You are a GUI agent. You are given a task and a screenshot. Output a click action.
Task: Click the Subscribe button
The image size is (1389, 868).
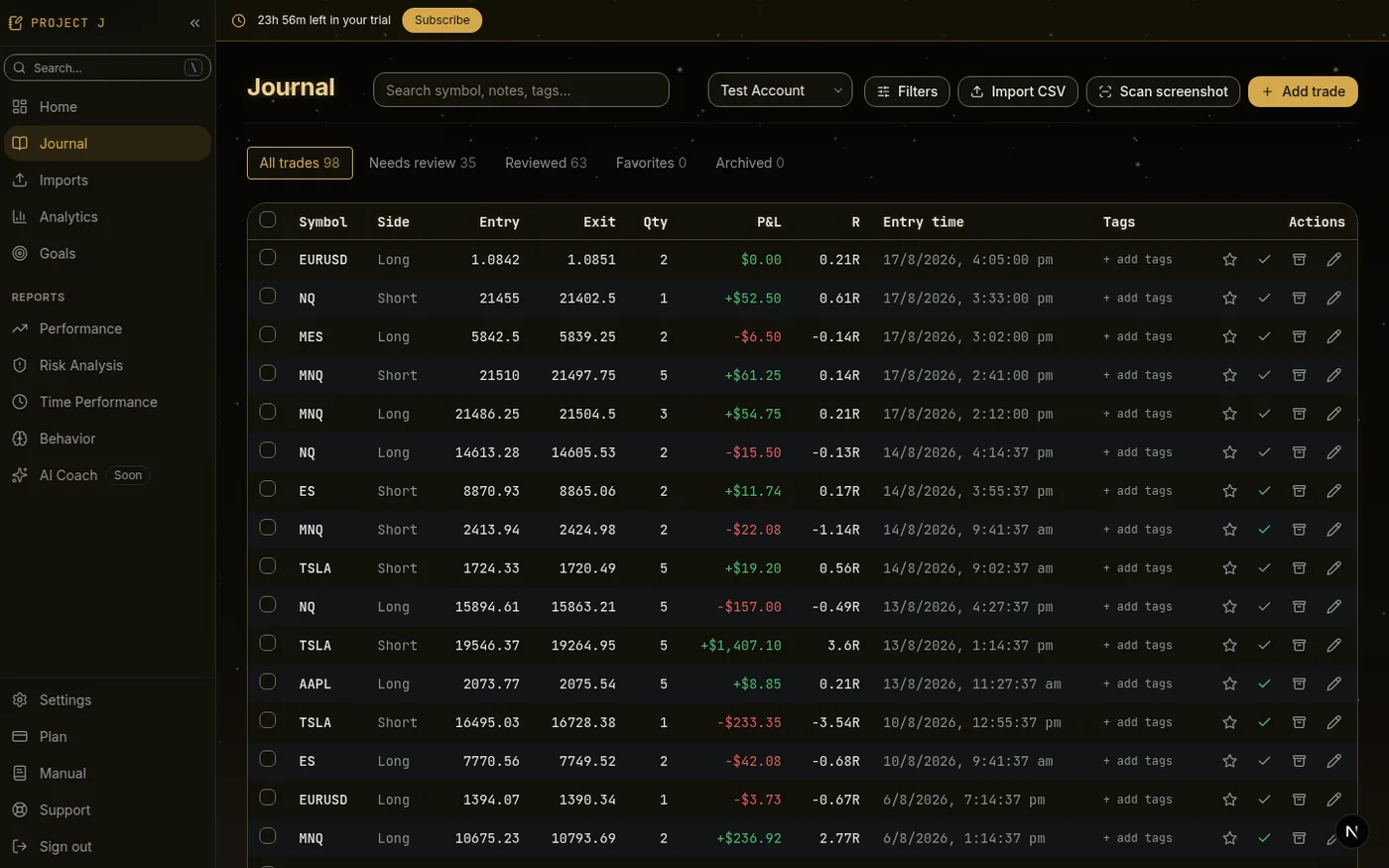[442, 20]
